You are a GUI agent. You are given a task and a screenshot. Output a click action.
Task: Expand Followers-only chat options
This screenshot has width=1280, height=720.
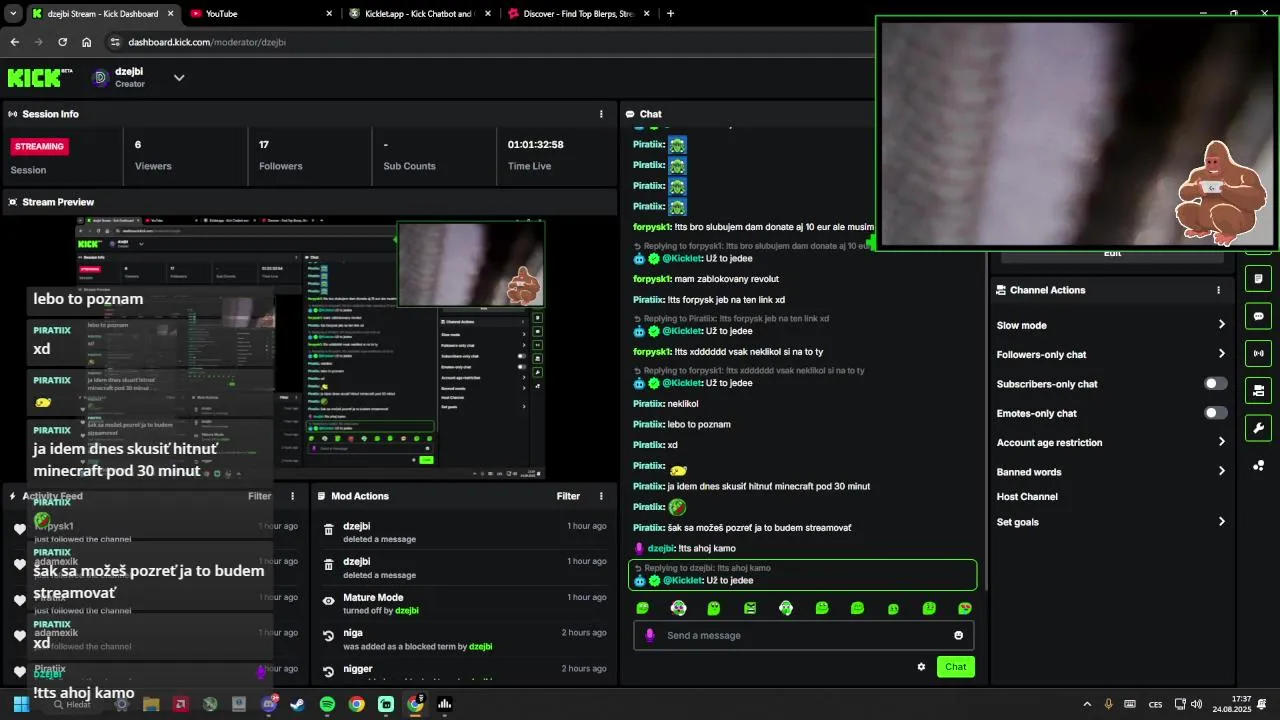click(1221, 354)
